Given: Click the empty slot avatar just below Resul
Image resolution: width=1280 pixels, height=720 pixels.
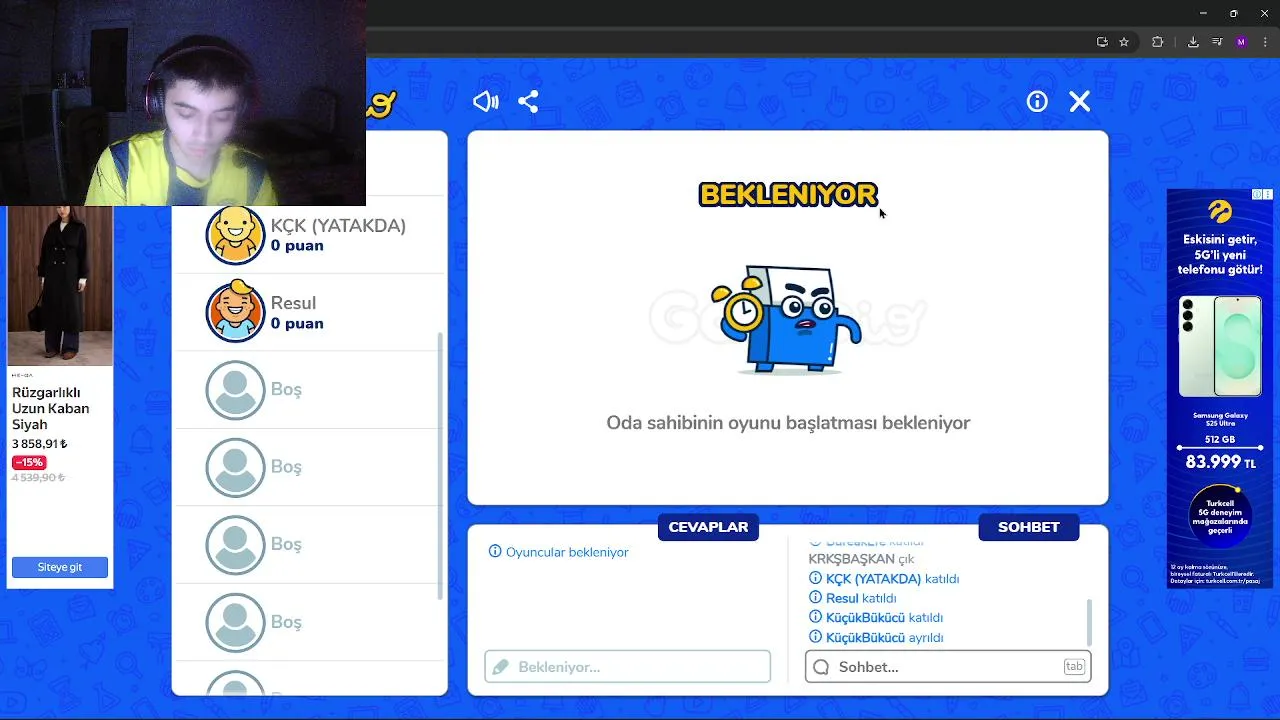Looking at the screenshot, I should pyautogui.click(x=235, y=389).
